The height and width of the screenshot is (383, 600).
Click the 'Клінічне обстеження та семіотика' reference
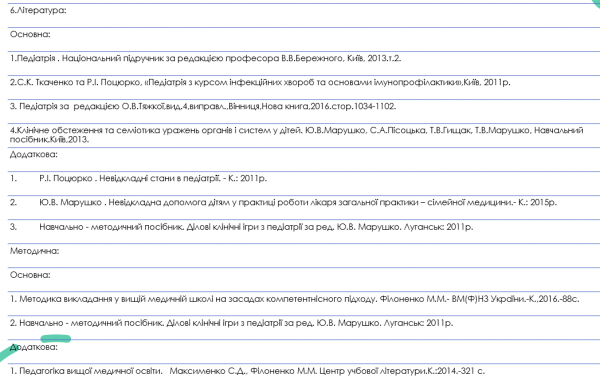tap(297, 130)
